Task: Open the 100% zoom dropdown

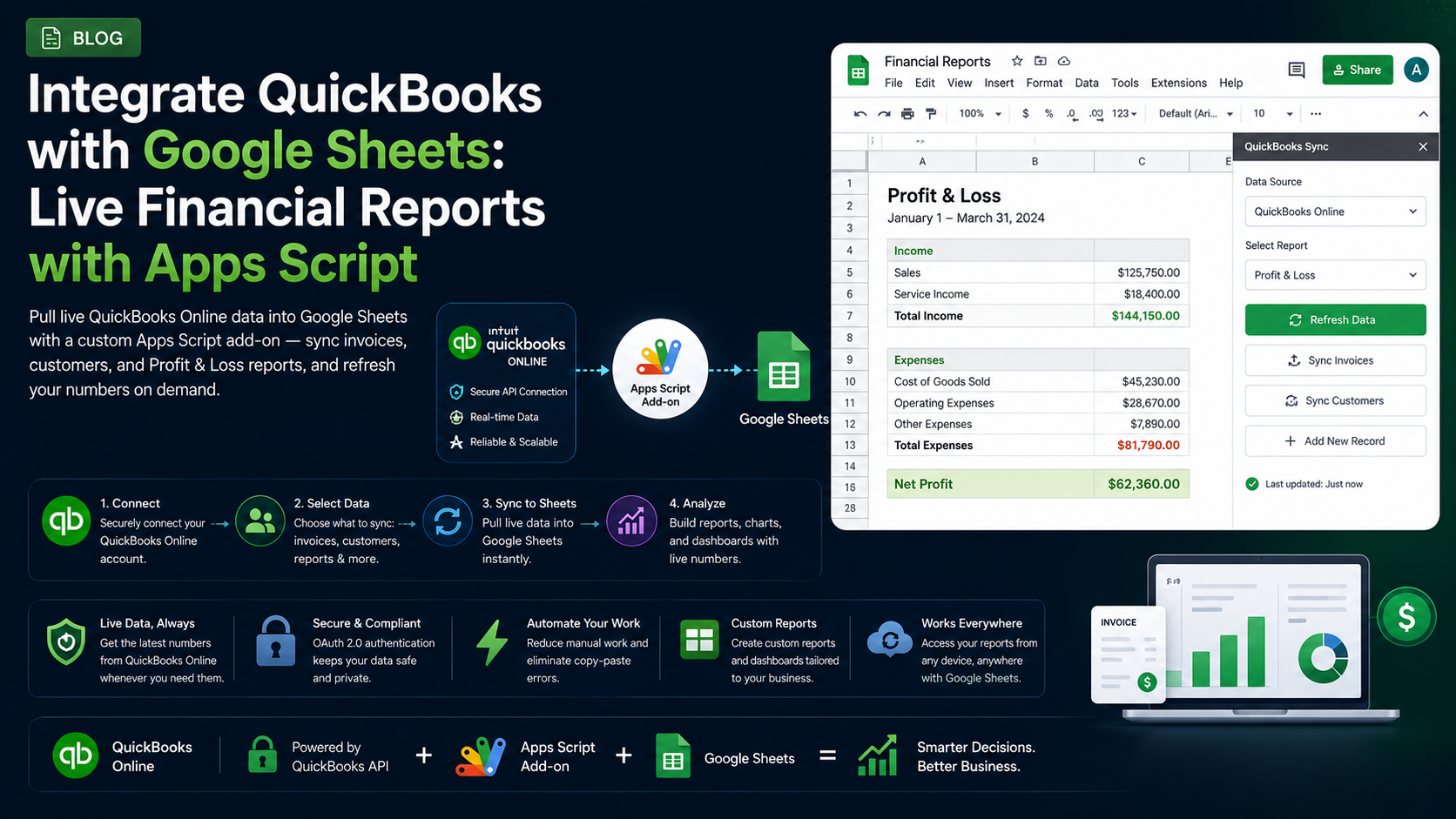Action: 980,114
